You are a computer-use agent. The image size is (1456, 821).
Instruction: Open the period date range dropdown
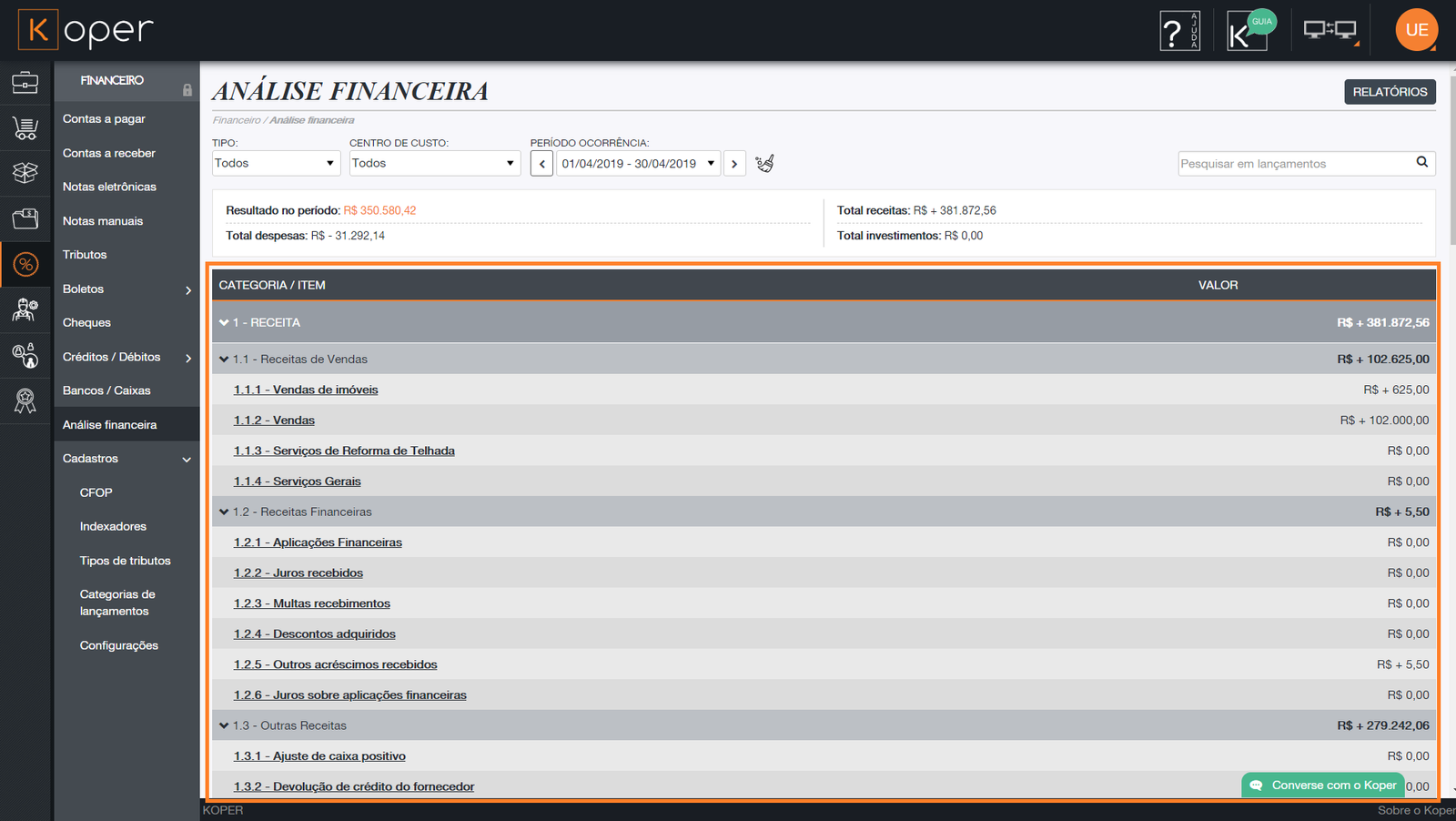click(x=638, y=164)
